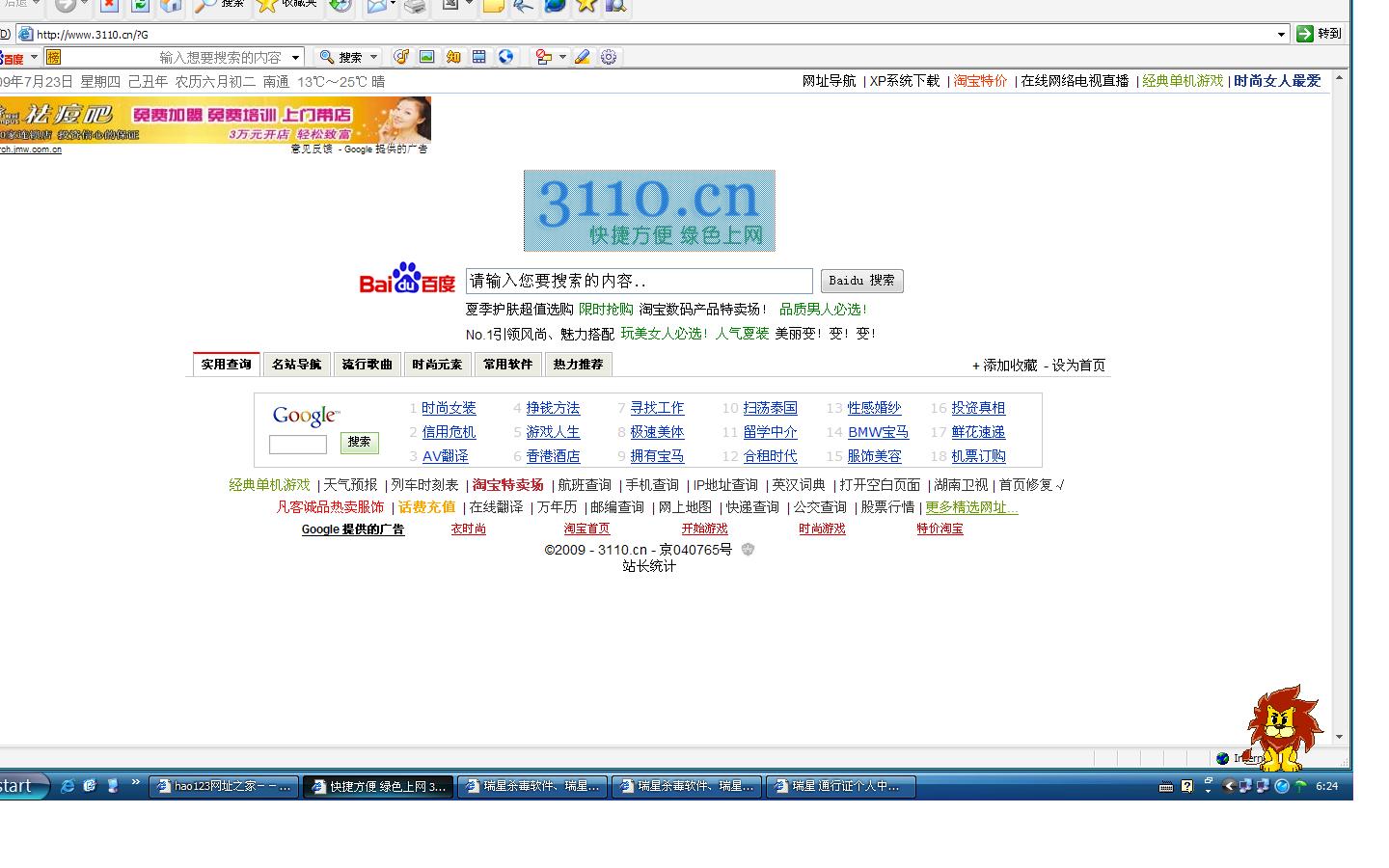Image resolution: width=1389 pixels, height=868 pixels.
Task: Switch to the 常用软件 tab
Action: tap(508, 365)
